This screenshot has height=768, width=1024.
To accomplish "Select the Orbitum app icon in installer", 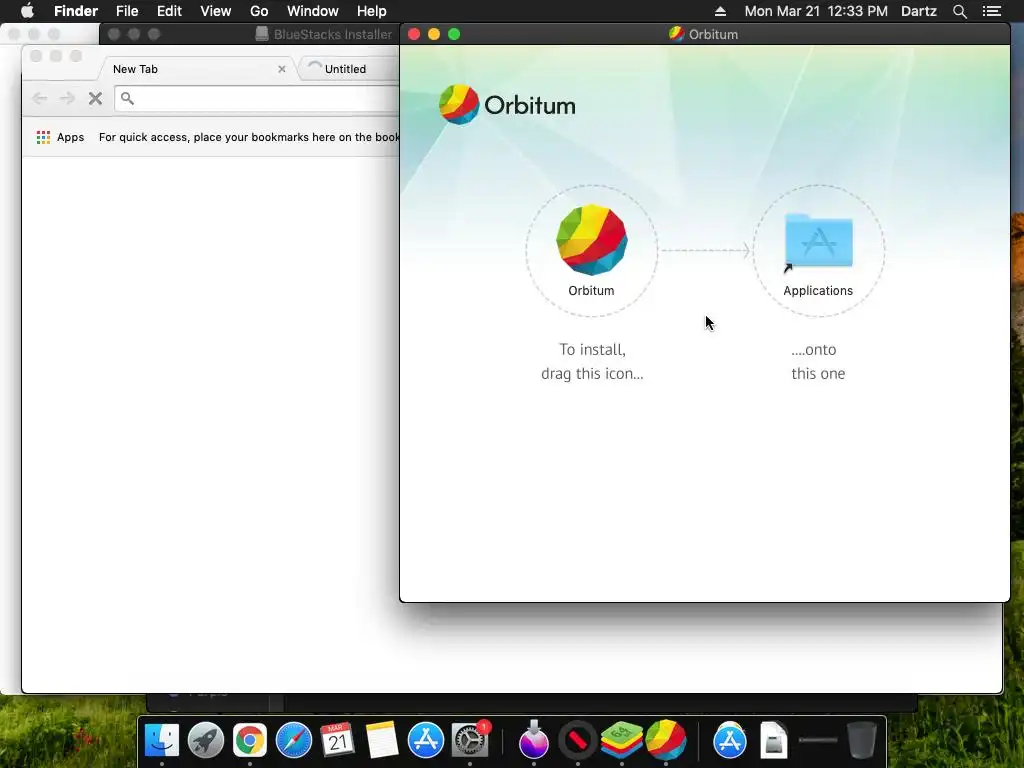I will click(592, 240).
